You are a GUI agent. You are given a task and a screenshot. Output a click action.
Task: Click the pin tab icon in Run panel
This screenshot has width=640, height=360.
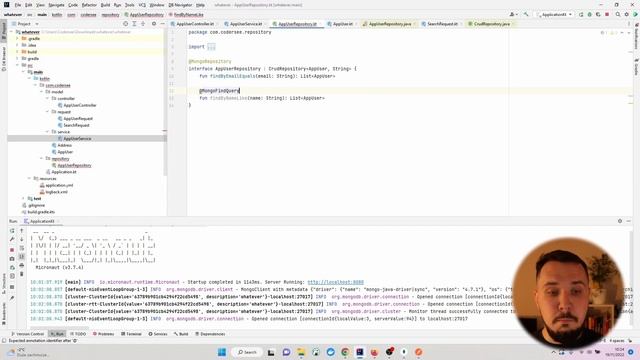click(12, 298)
